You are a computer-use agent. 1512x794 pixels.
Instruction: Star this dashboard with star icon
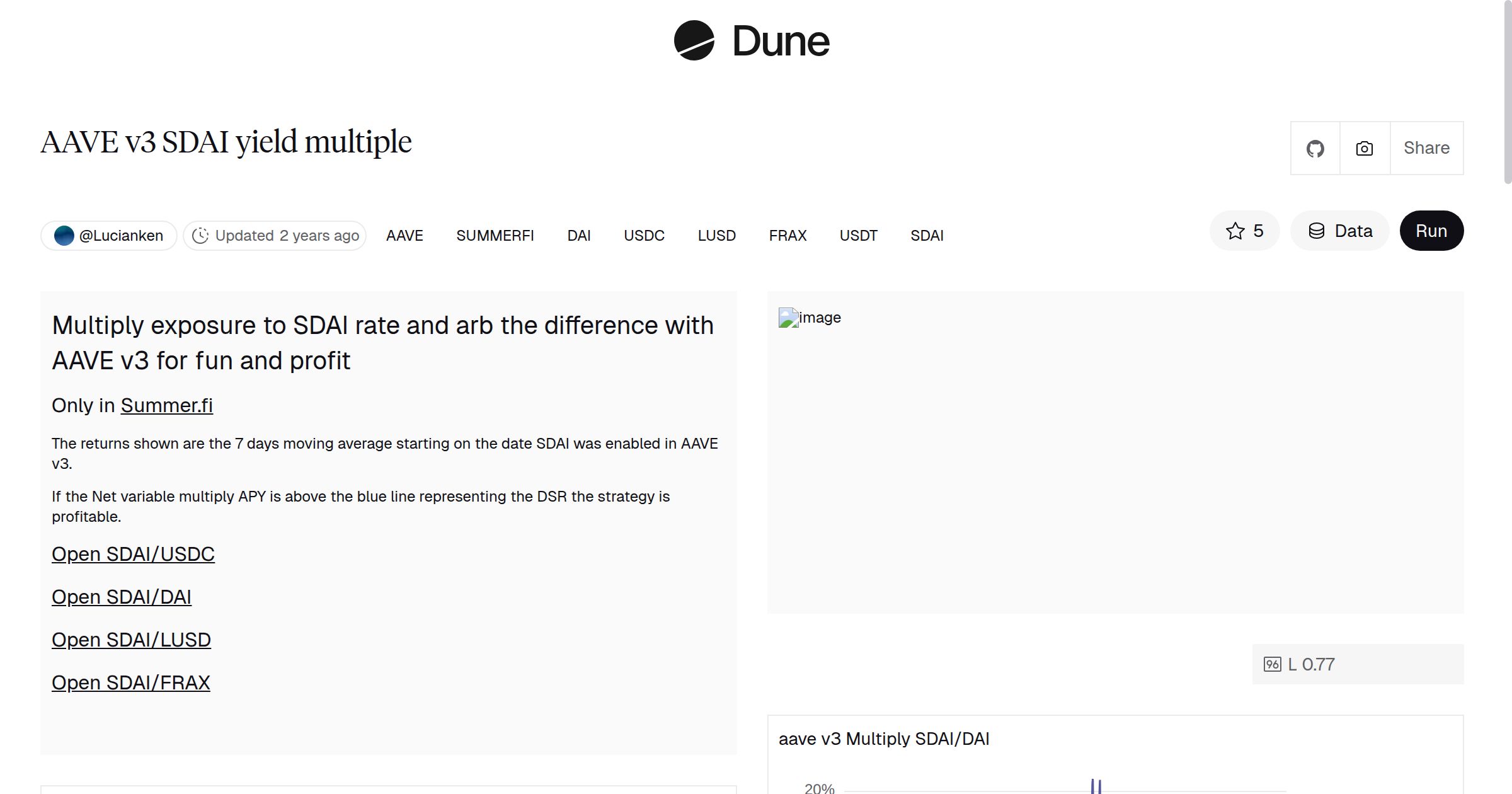click(1235, 231)
